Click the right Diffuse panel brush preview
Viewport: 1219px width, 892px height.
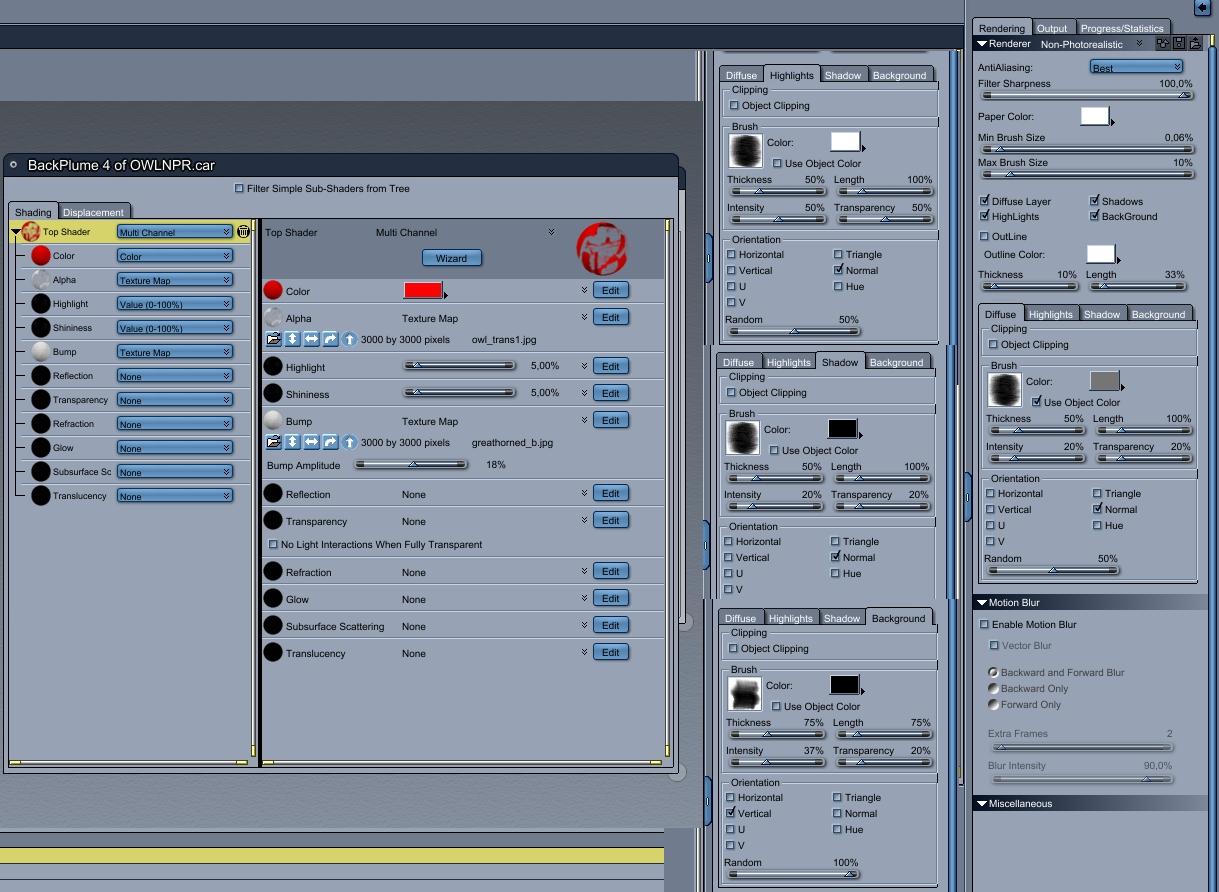1005,390
